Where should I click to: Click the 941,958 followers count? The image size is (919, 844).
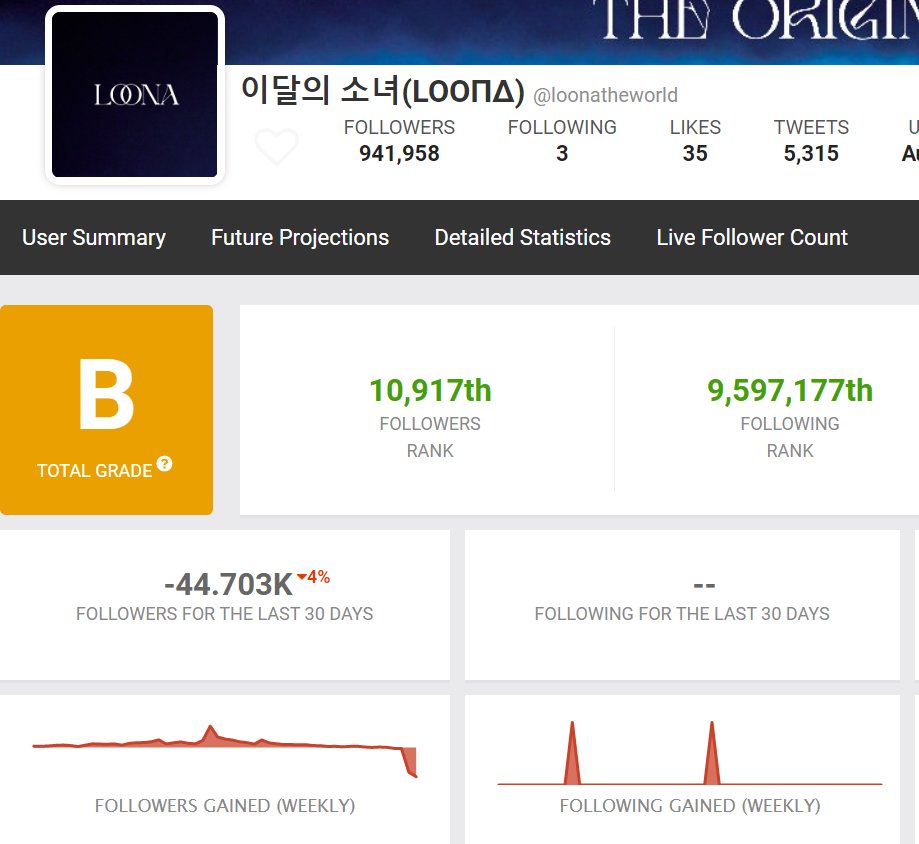coord(399,154)
